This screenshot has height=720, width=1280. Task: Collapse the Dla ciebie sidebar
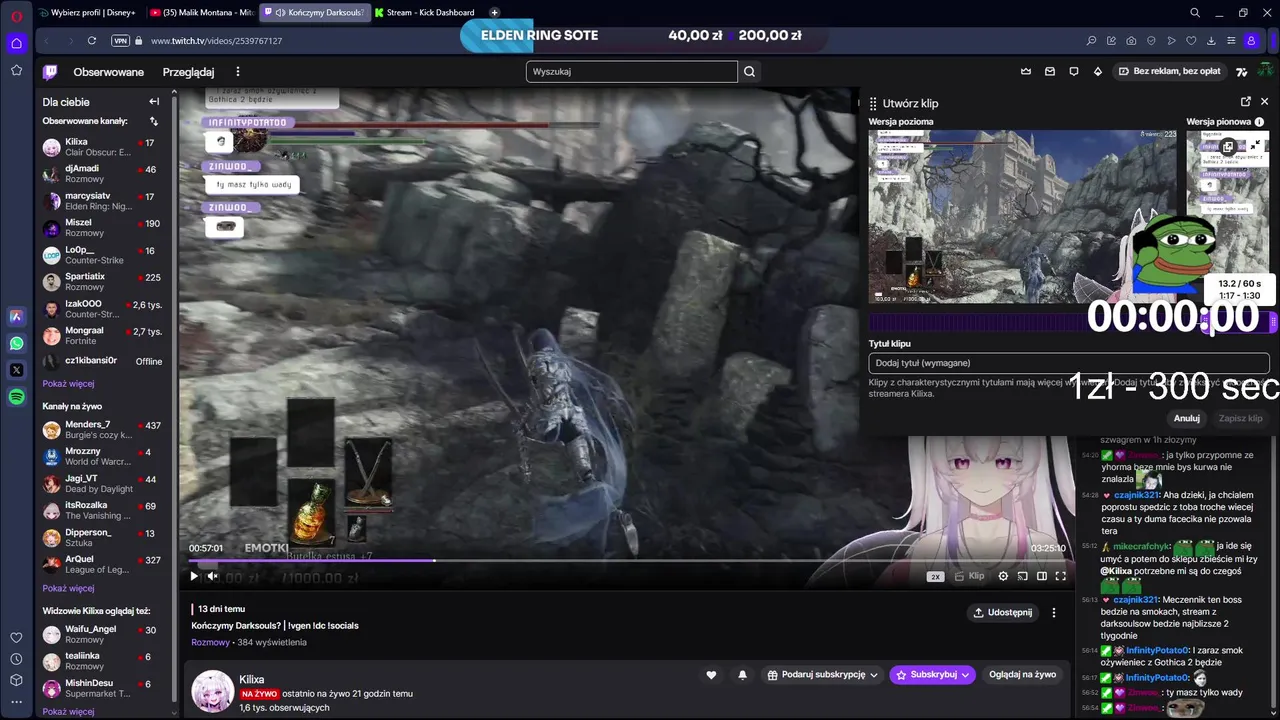click(154, 102)
